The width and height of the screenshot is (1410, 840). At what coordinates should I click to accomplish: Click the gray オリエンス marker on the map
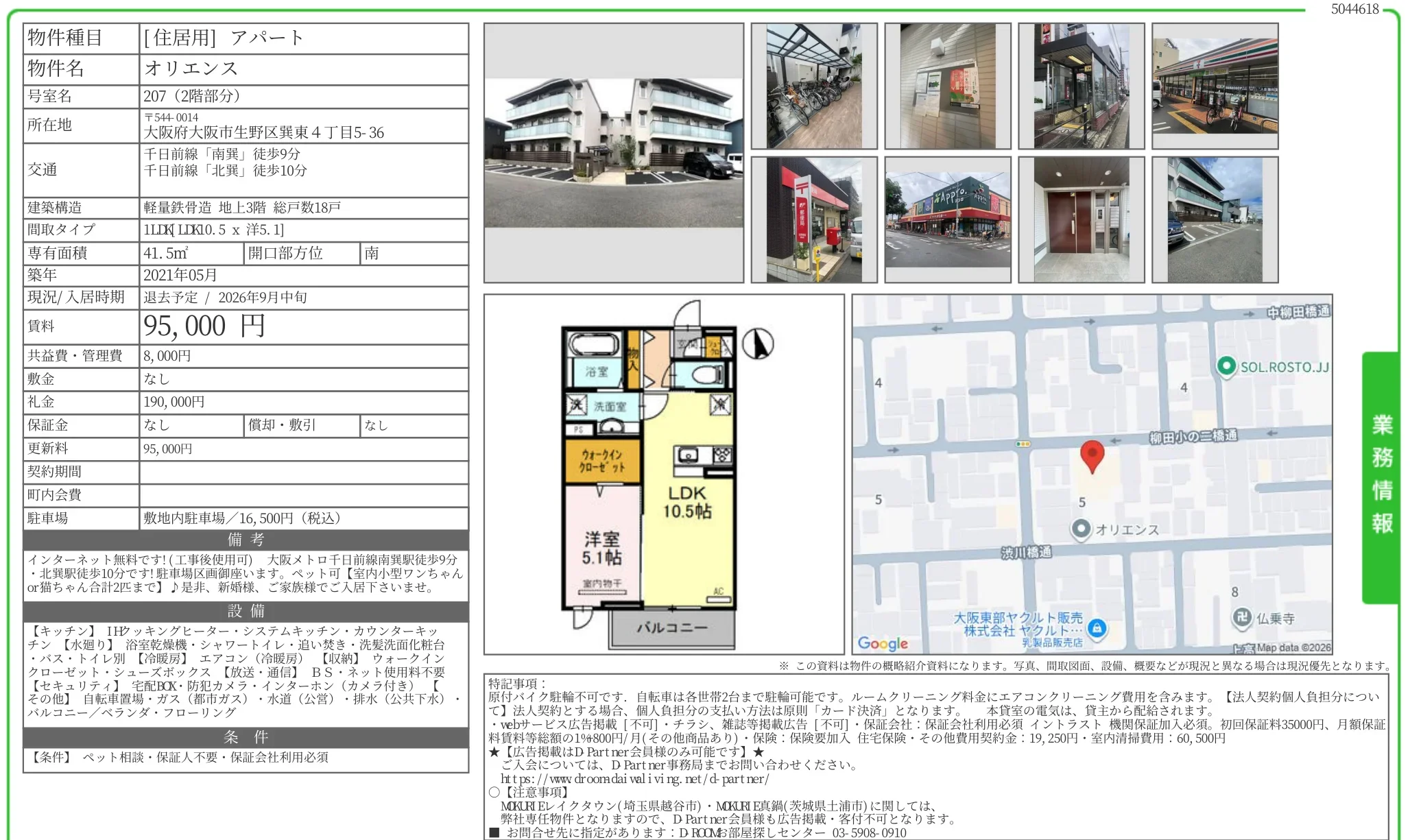(1081, 529)
